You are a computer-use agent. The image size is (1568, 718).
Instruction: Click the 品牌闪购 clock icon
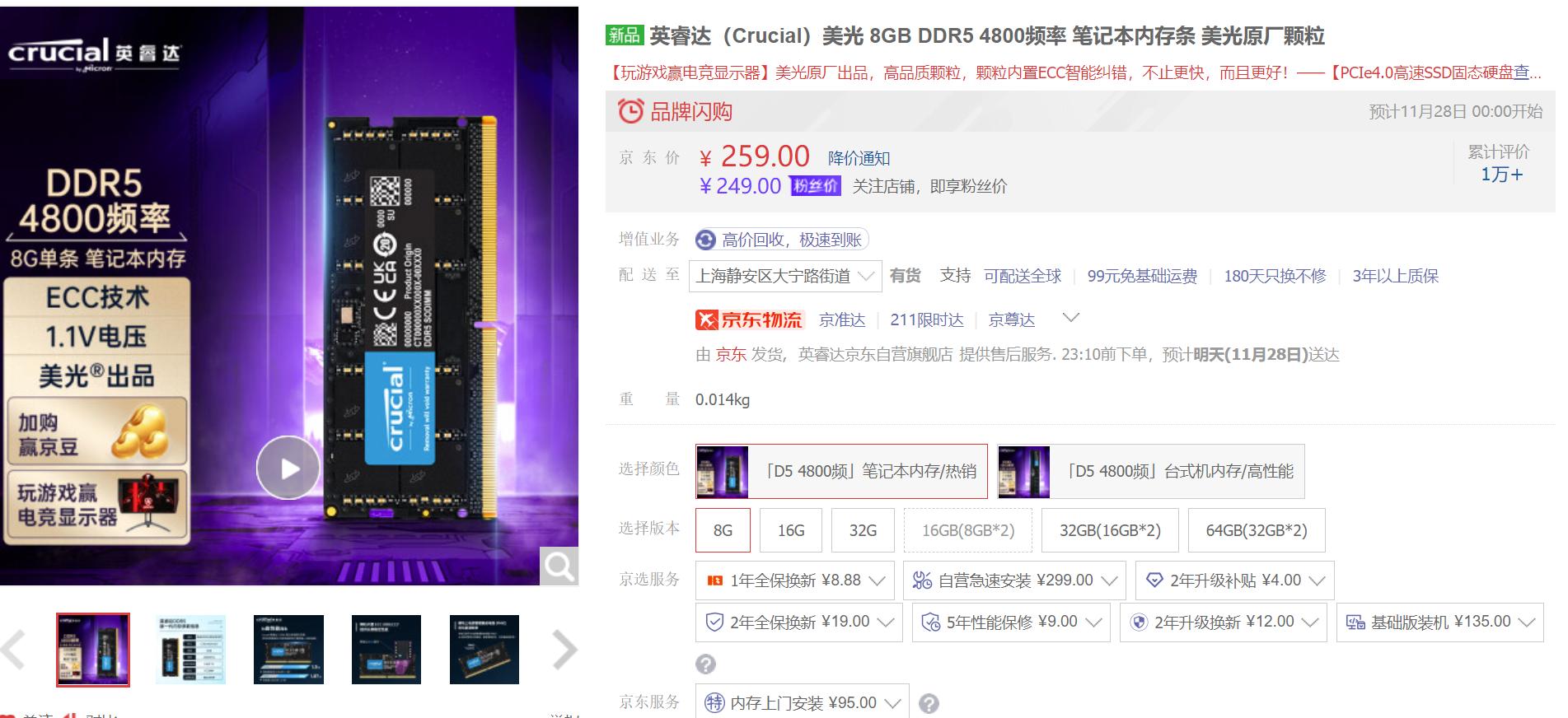(631, 111)
